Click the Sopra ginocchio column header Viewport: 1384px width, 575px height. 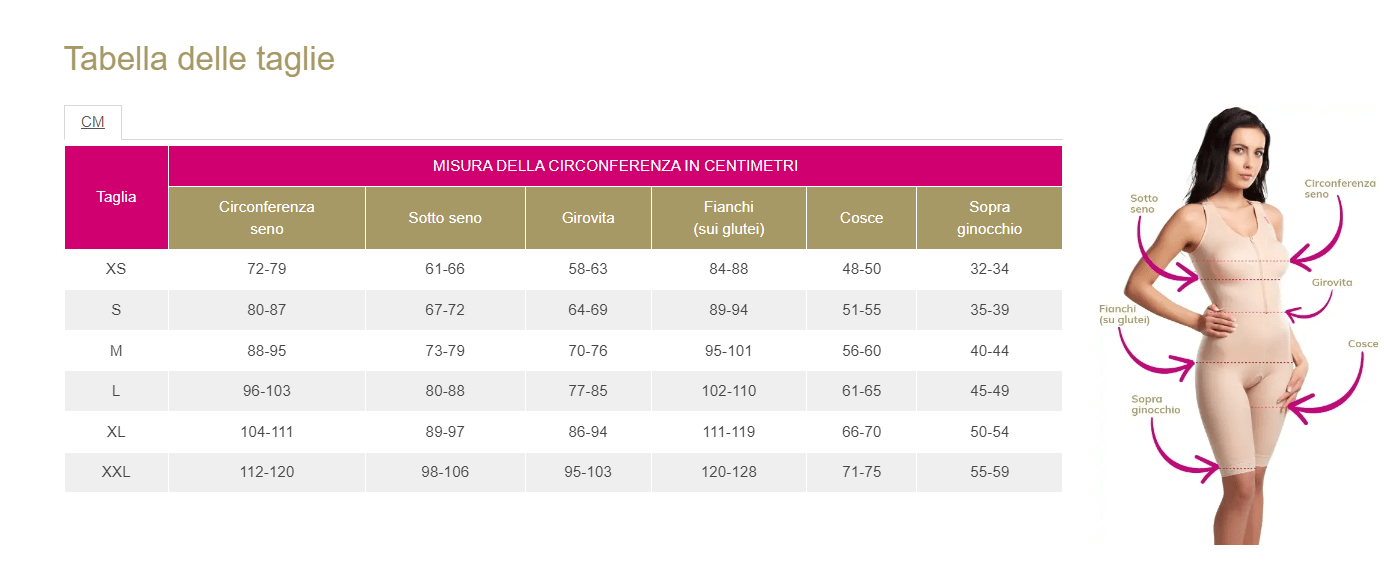click(989, 218)
